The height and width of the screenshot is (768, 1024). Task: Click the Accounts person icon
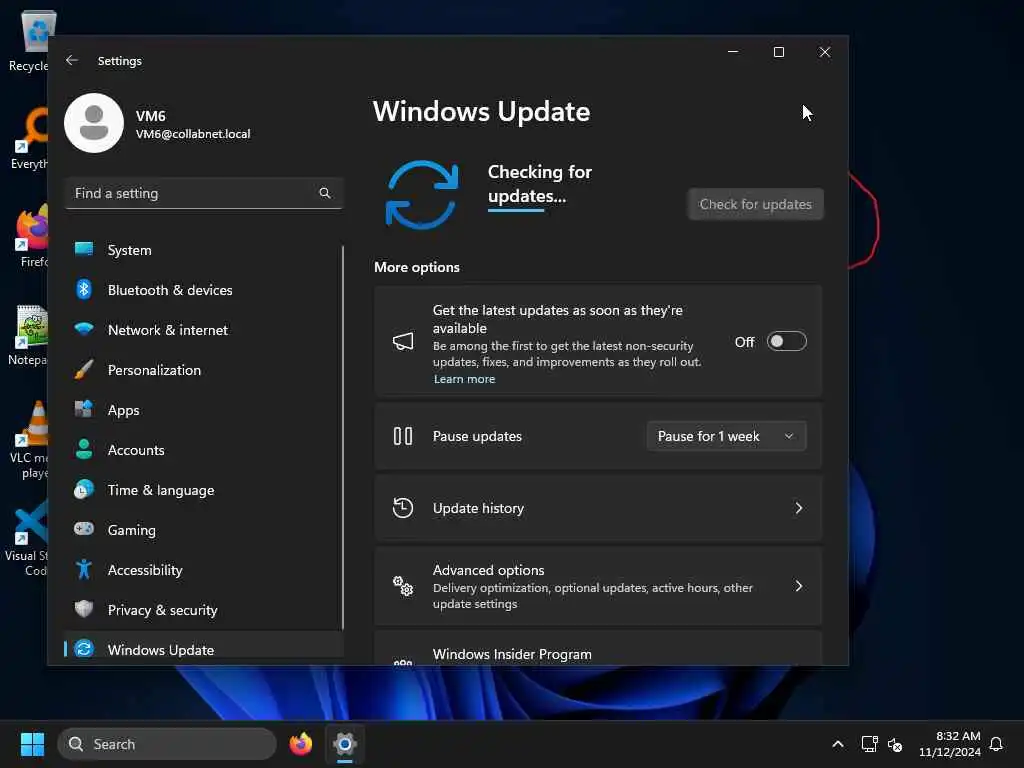[84, 449]
